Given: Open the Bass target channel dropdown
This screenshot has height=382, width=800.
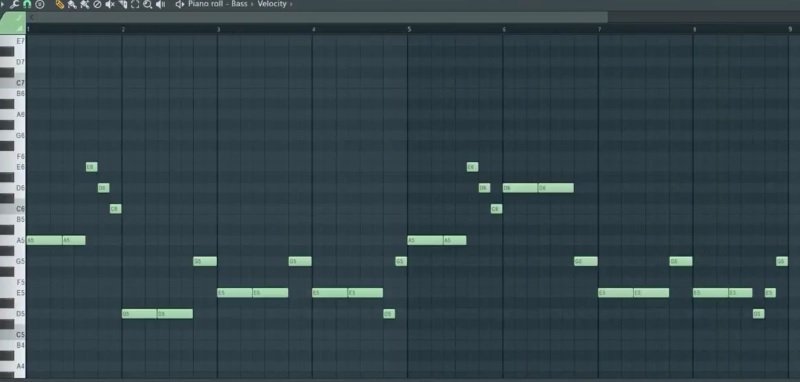Looking at the screenshot, I should (x=239, y=4).
